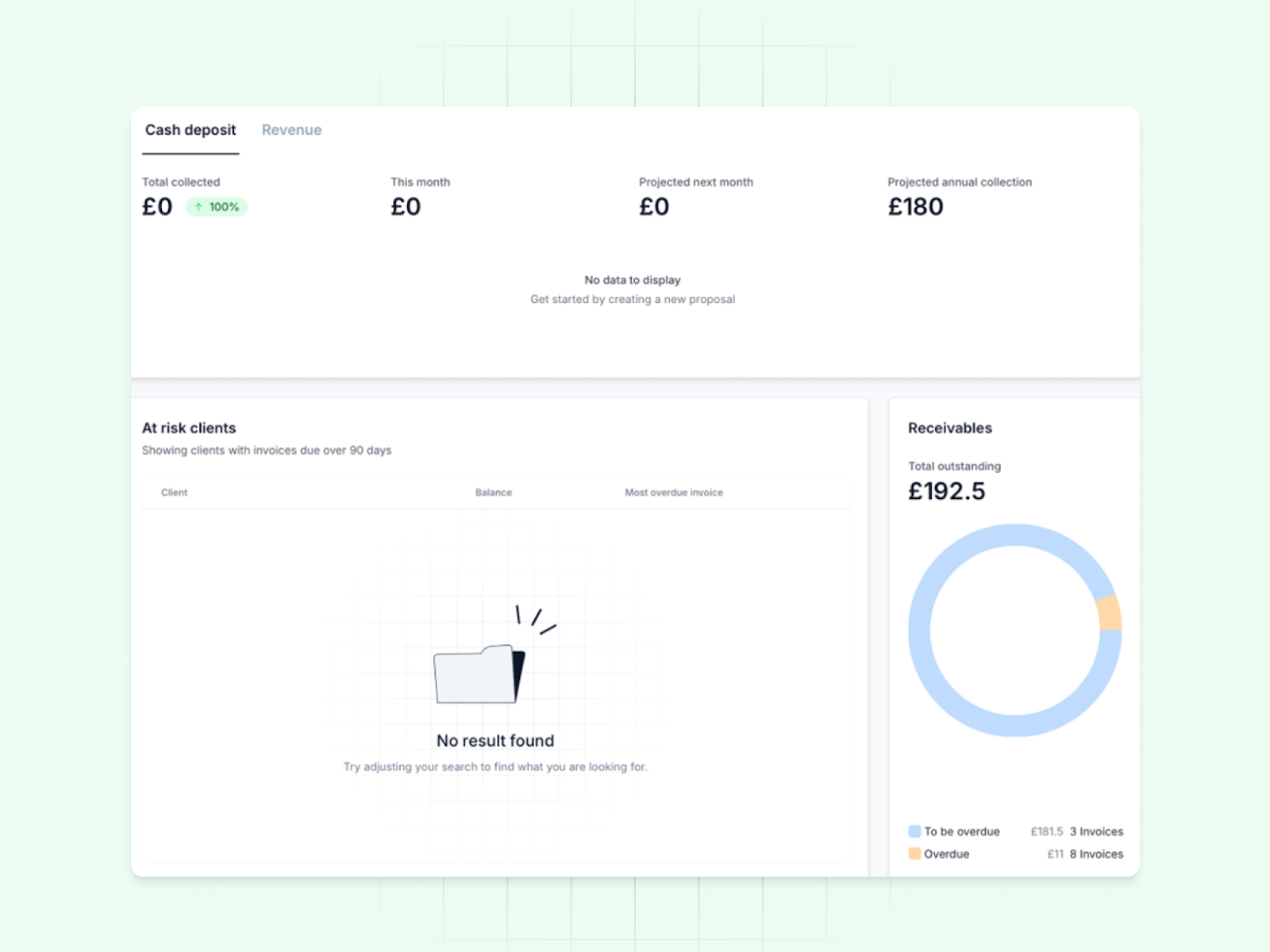Expand the Balance column header

coord(494,492)
